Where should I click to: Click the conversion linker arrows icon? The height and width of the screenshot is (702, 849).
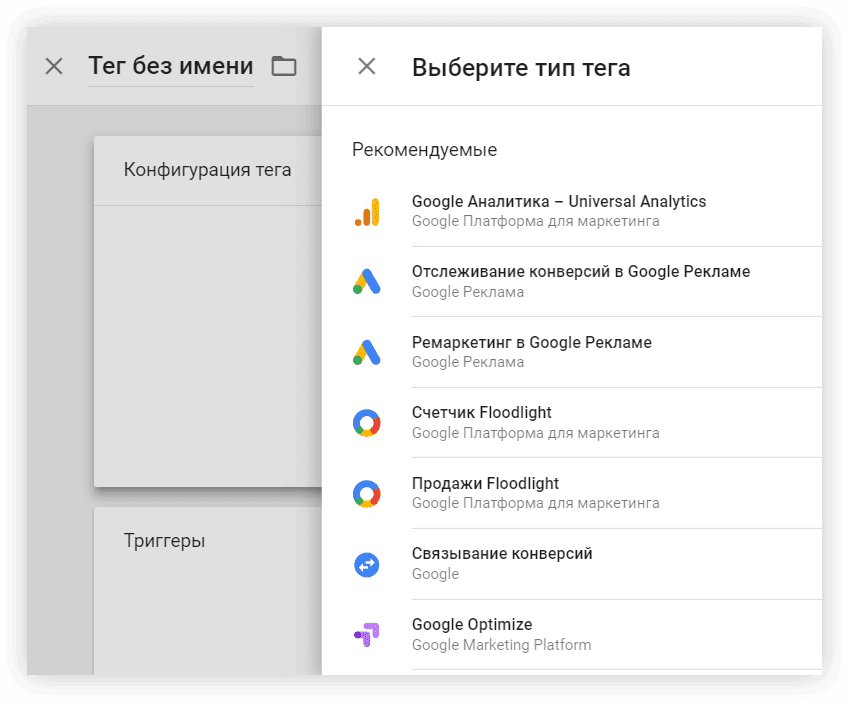367,565
